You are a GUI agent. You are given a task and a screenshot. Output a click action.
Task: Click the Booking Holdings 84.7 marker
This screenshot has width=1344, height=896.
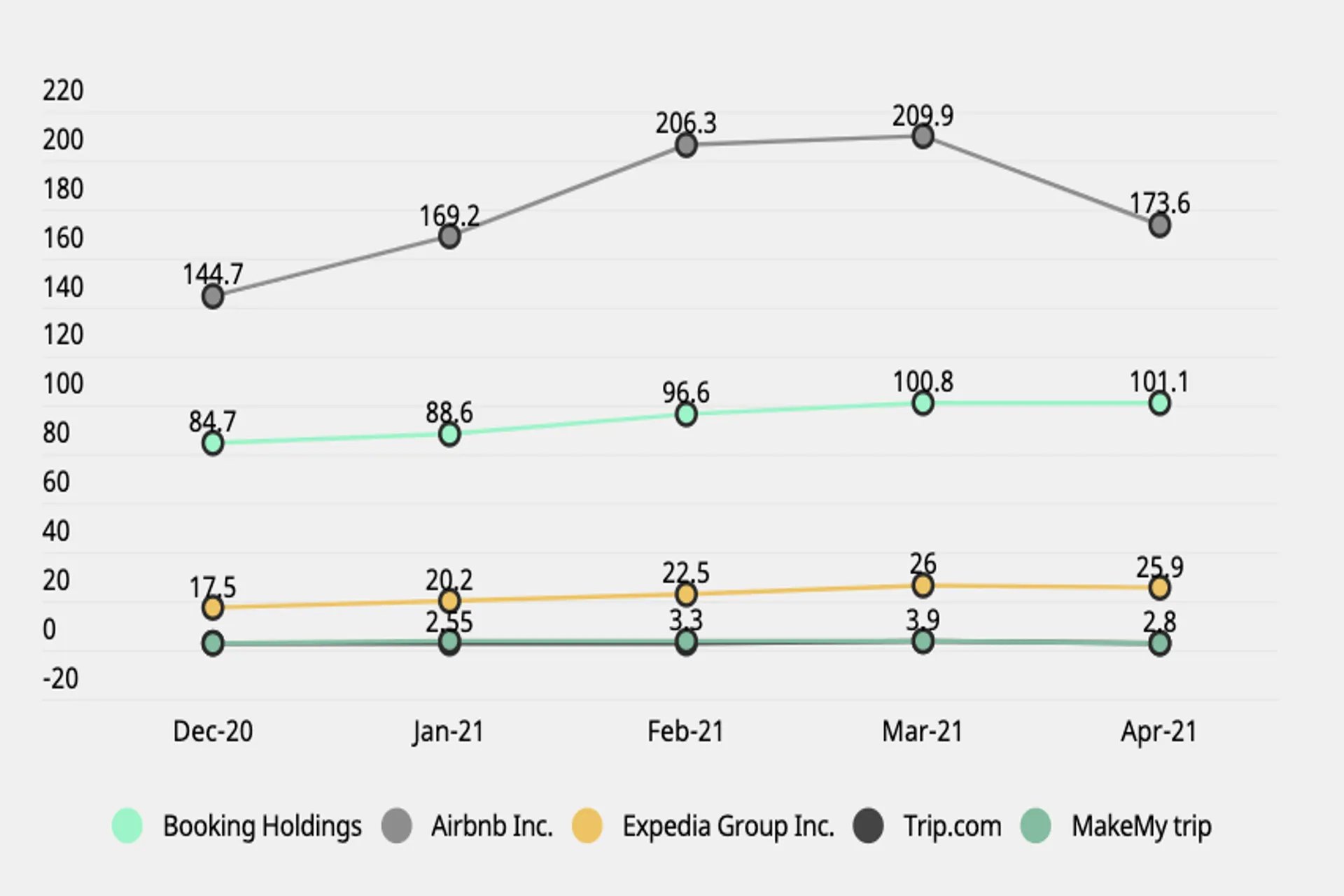(213, 443)
